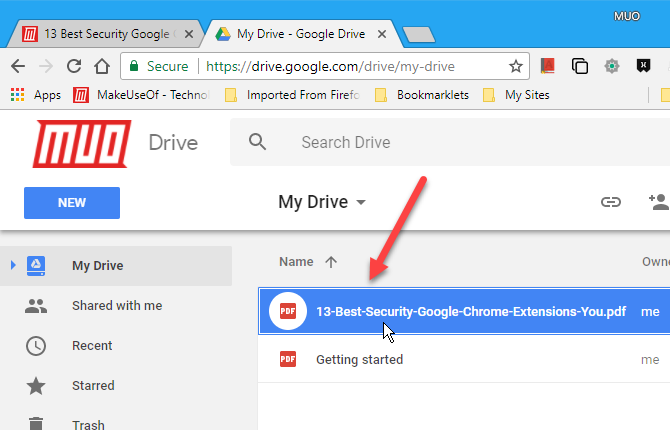Reload the Google Drive page
Screen dimensions: 670x430
[x=74, y=66]
